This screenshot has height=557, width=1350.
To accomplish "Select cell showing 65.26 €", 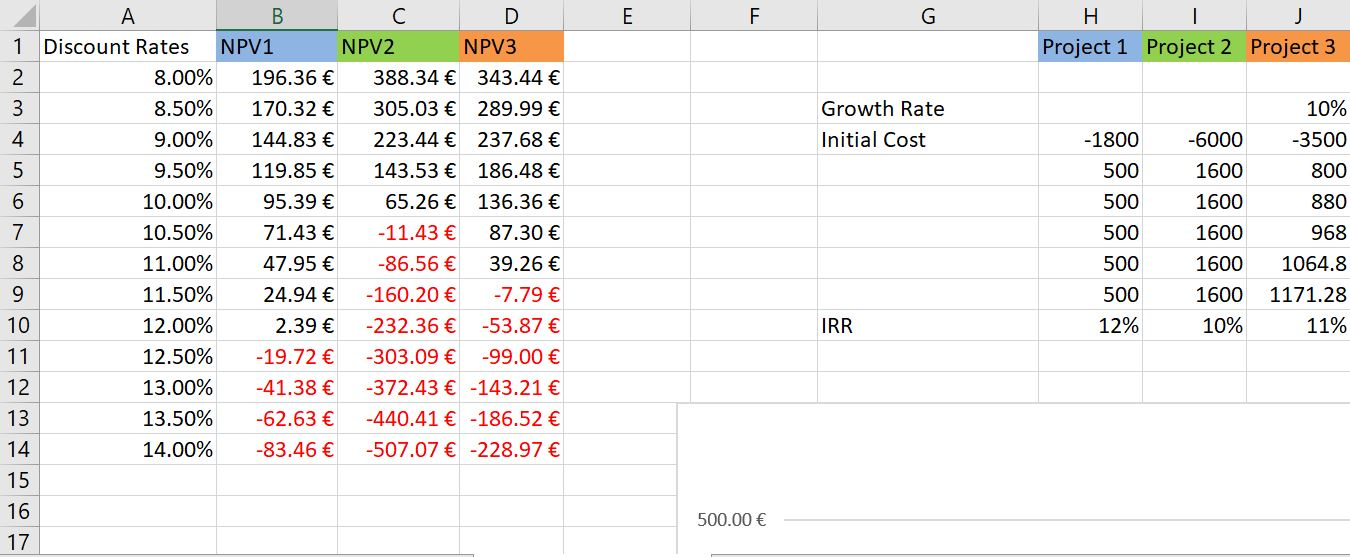I will click(398, 201).
